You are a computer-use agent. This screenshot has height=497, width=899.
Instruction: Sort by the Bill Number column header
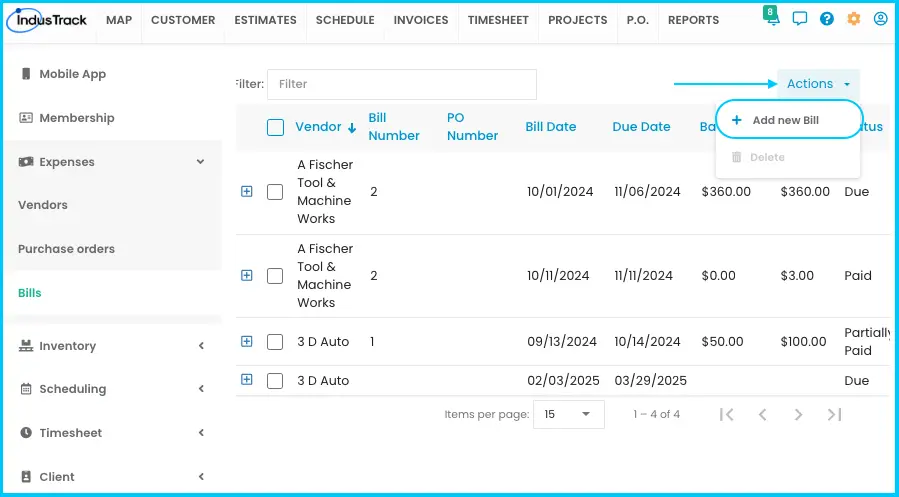tap(394, 127)
